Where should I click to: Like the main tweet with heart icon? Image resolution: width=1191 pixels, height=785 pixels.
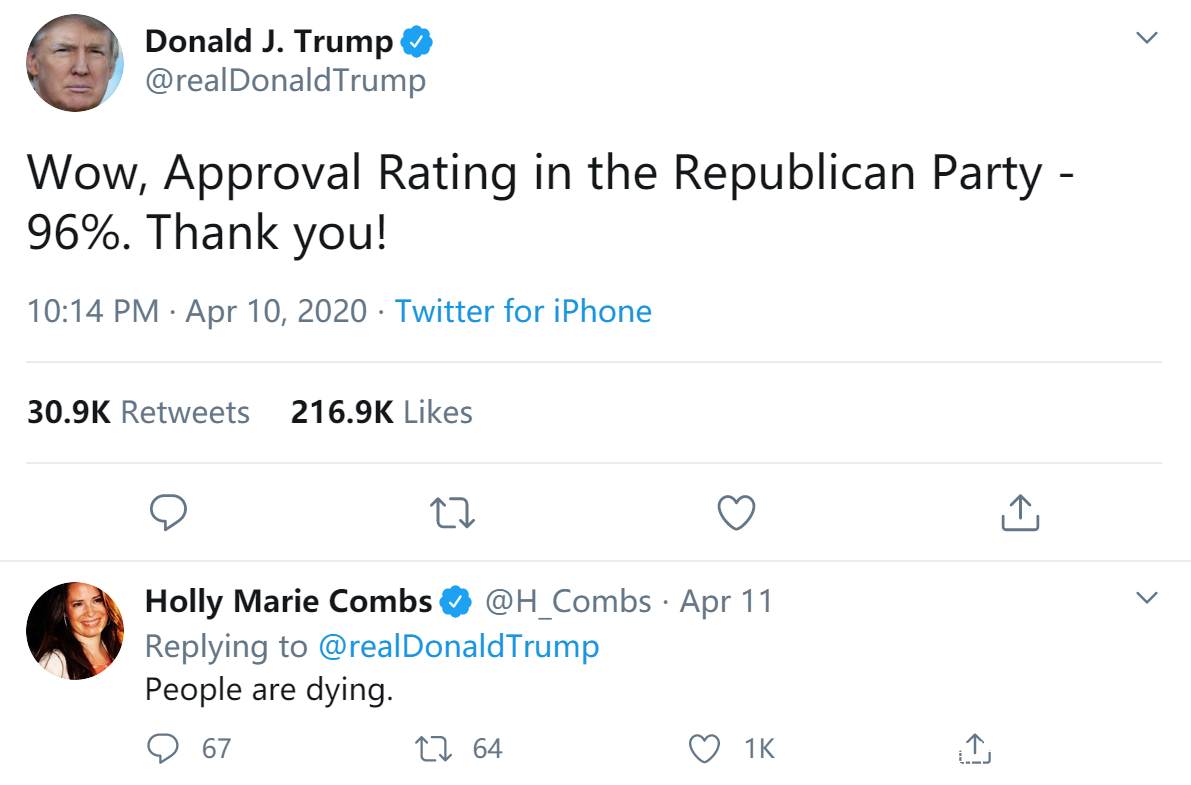coord(737,513)
